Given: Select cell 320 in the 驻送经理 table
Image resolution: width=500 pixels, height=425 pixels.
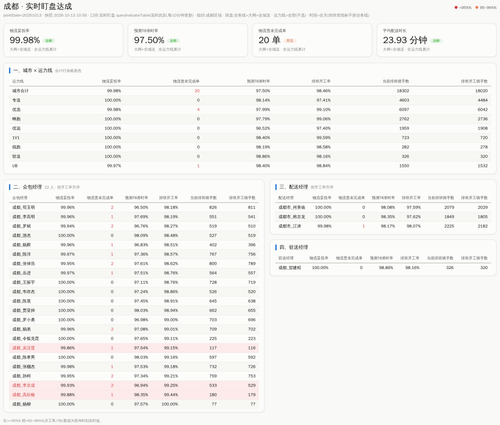Looking at the screenshot, I should pos(484,268).
